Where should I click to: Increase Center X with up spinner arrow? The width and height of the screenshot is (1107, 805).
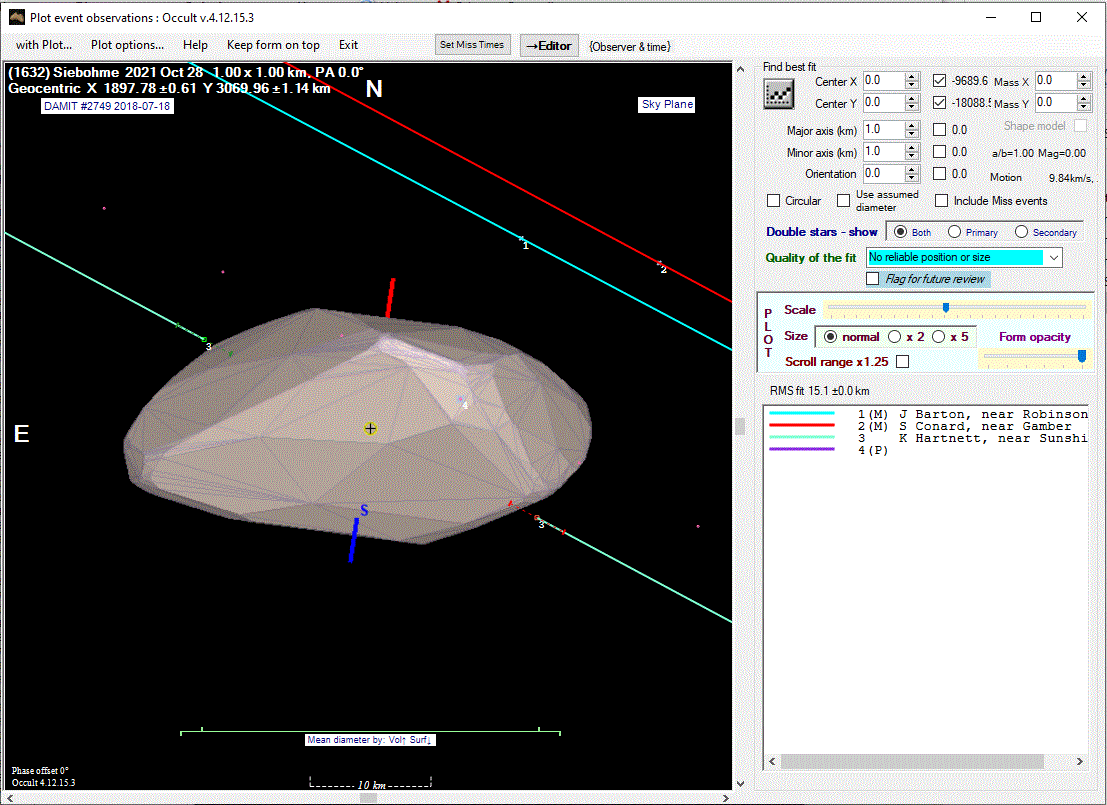(911, 76)
